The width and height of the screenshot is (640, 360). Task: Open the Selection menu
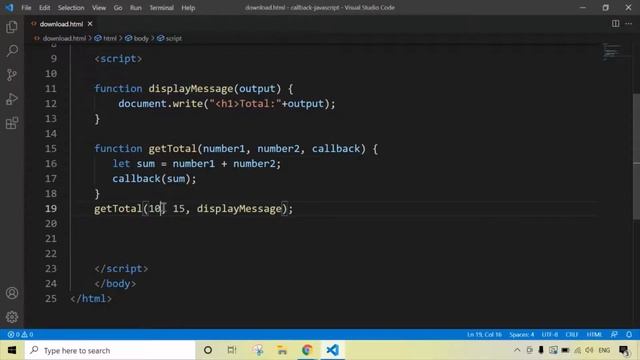pos(71,8)
